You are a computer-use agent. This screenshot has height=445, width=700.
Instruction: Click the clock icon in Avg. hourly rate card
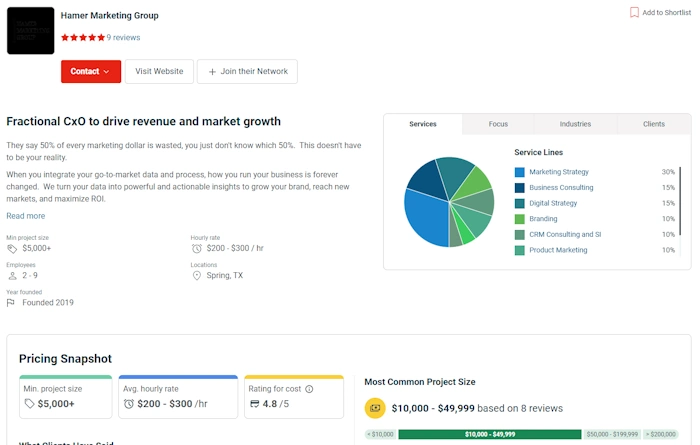pyautogui.click(x=129, y=404)
